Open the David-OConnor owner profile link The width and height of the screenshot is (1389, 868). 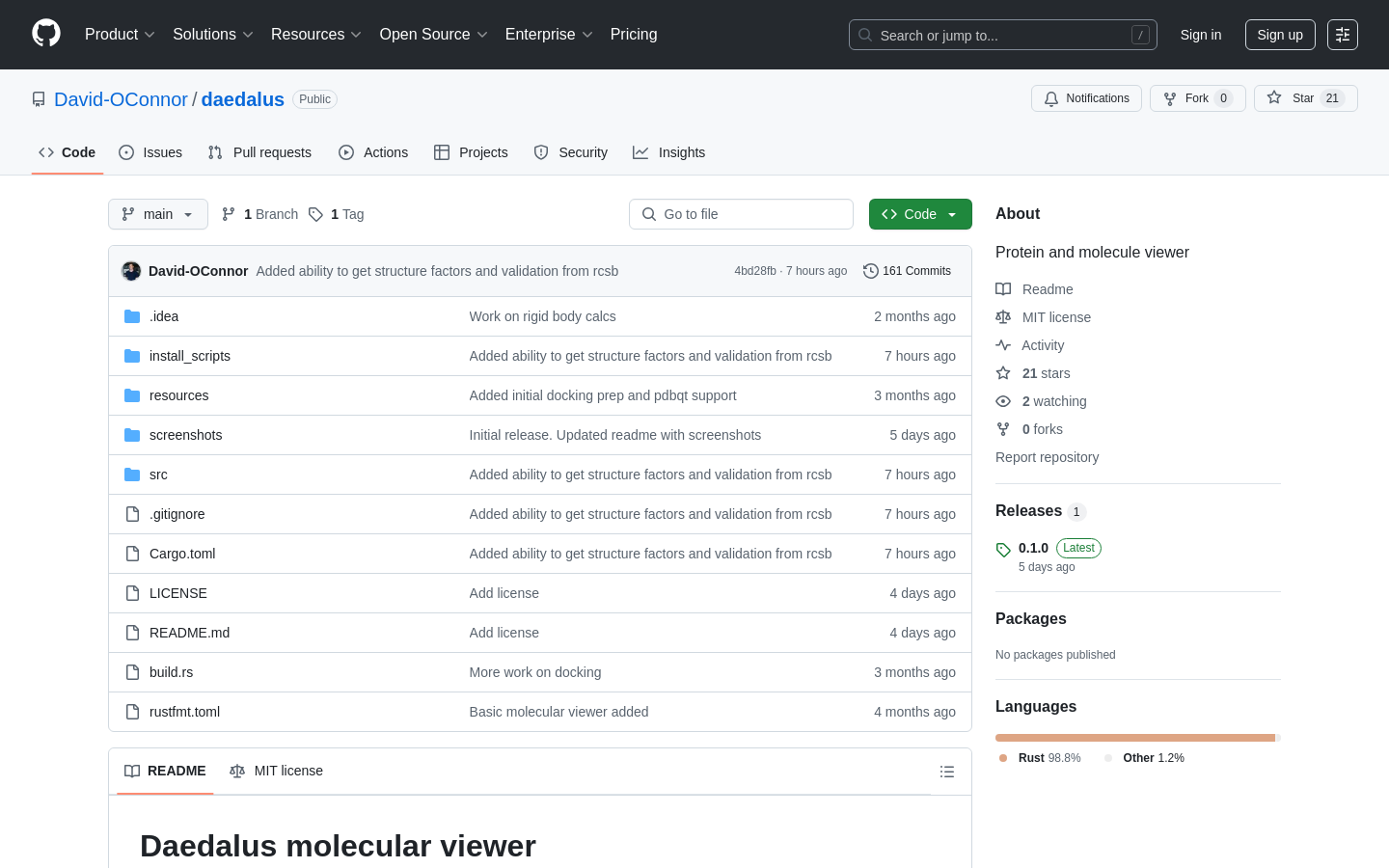pos(121,99)
